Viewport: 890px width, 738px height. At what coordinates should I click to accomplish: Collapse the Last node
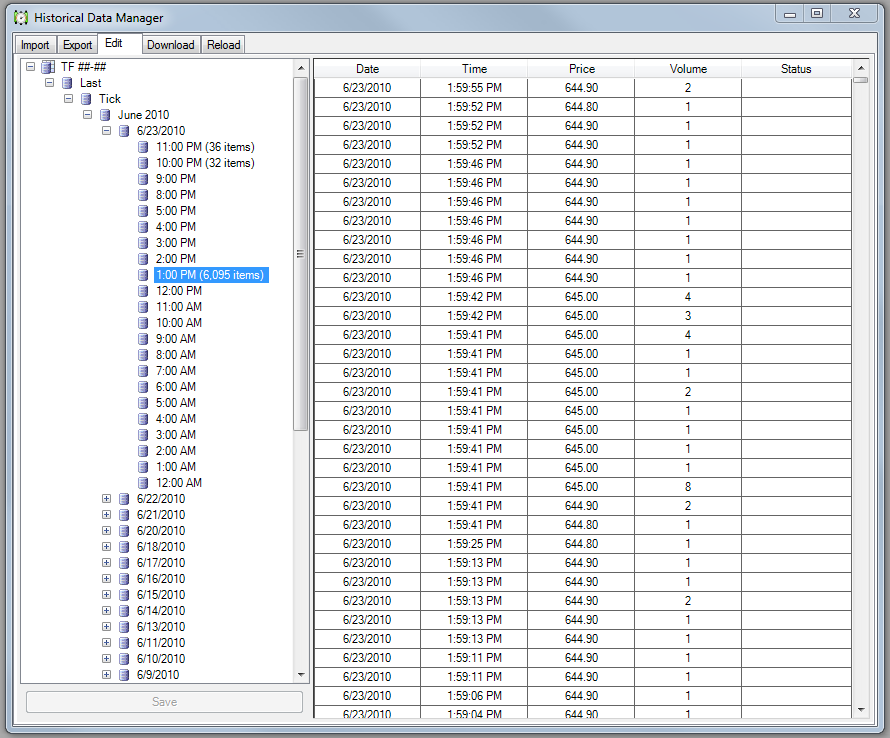coord(49,82)
